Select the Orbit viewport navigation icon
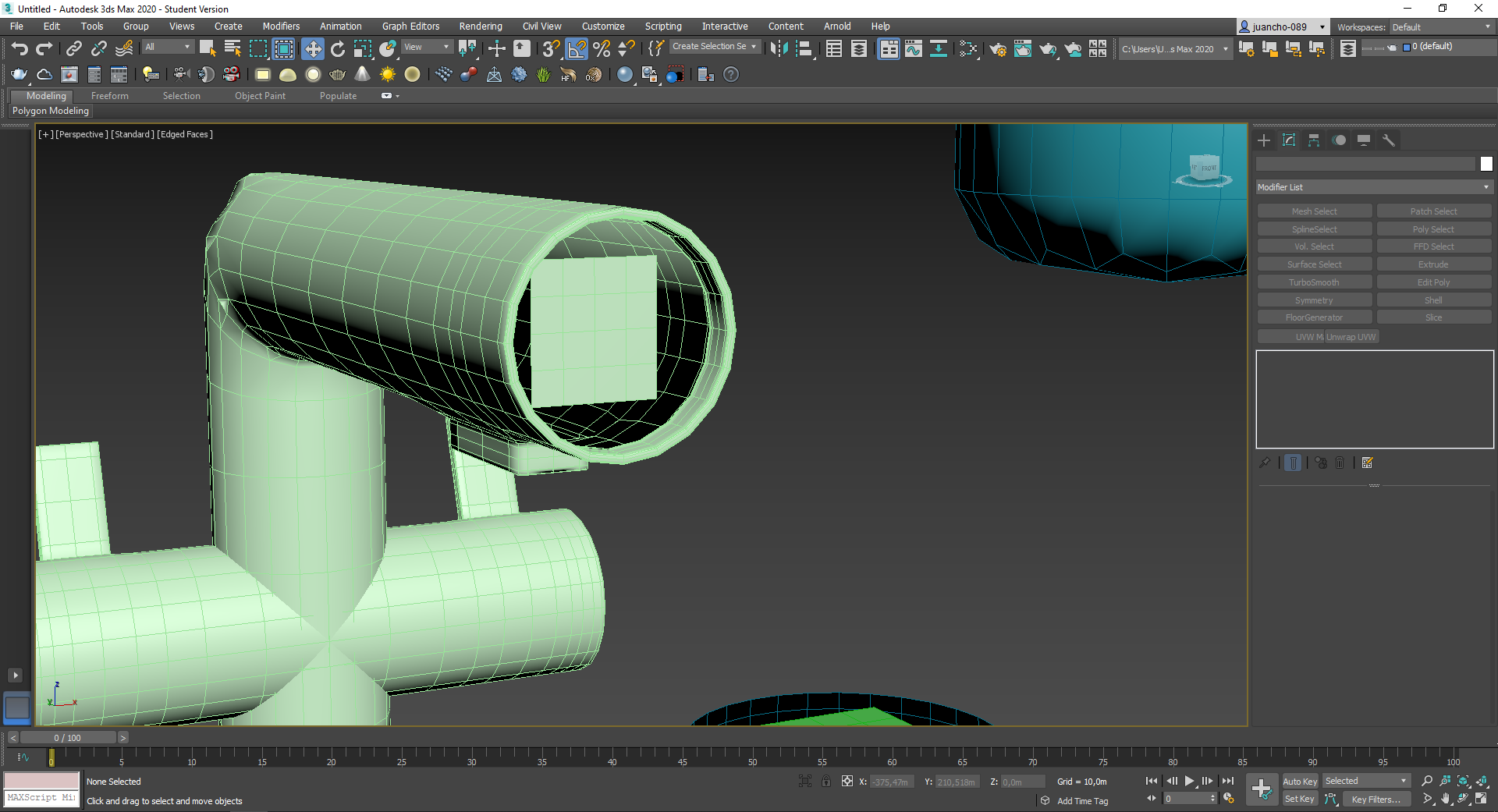The image size is (1498, 812). 1464,799
